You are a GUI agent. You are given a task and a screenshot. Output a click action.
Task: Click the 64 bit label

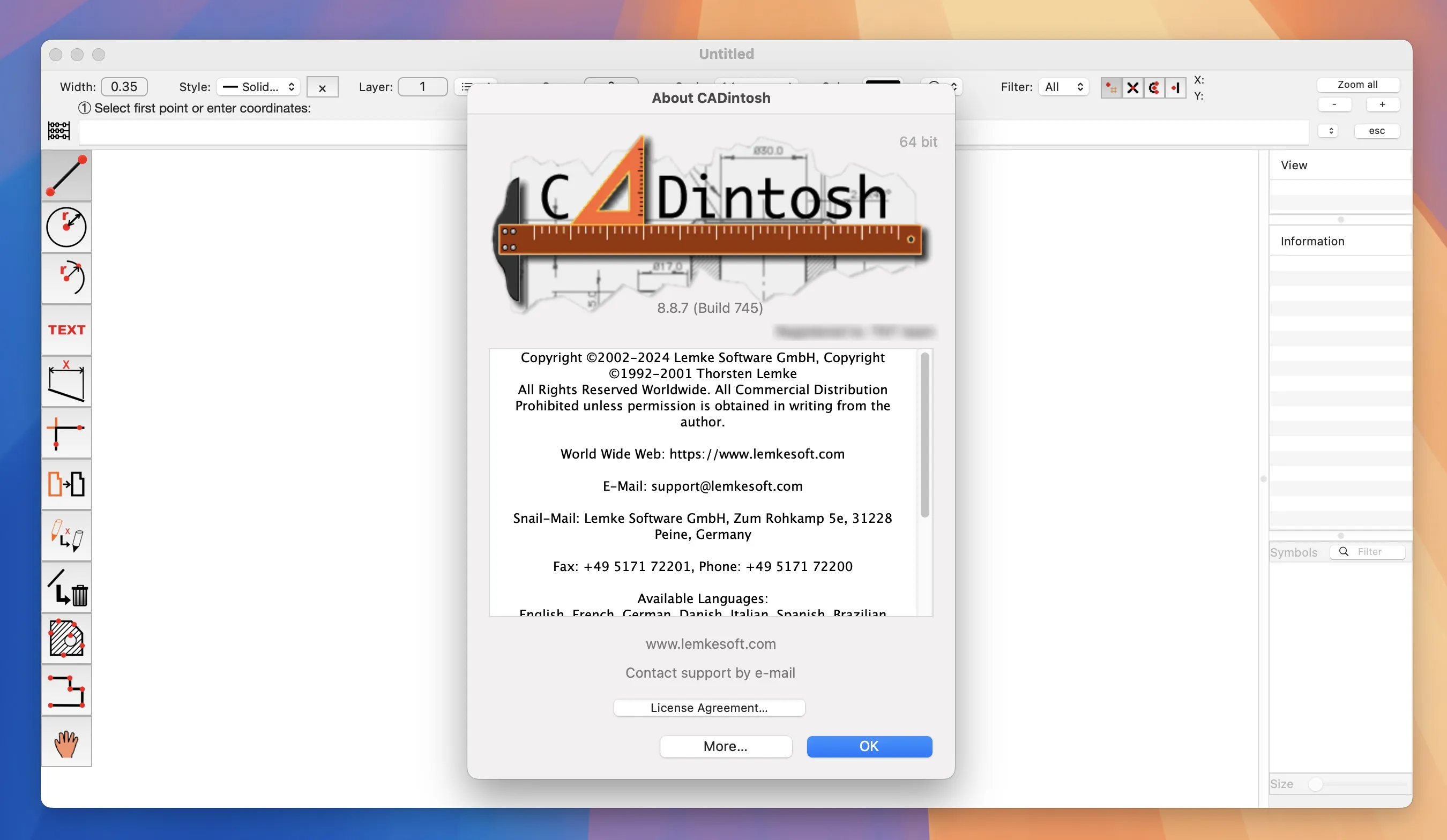tap(918, 142)
